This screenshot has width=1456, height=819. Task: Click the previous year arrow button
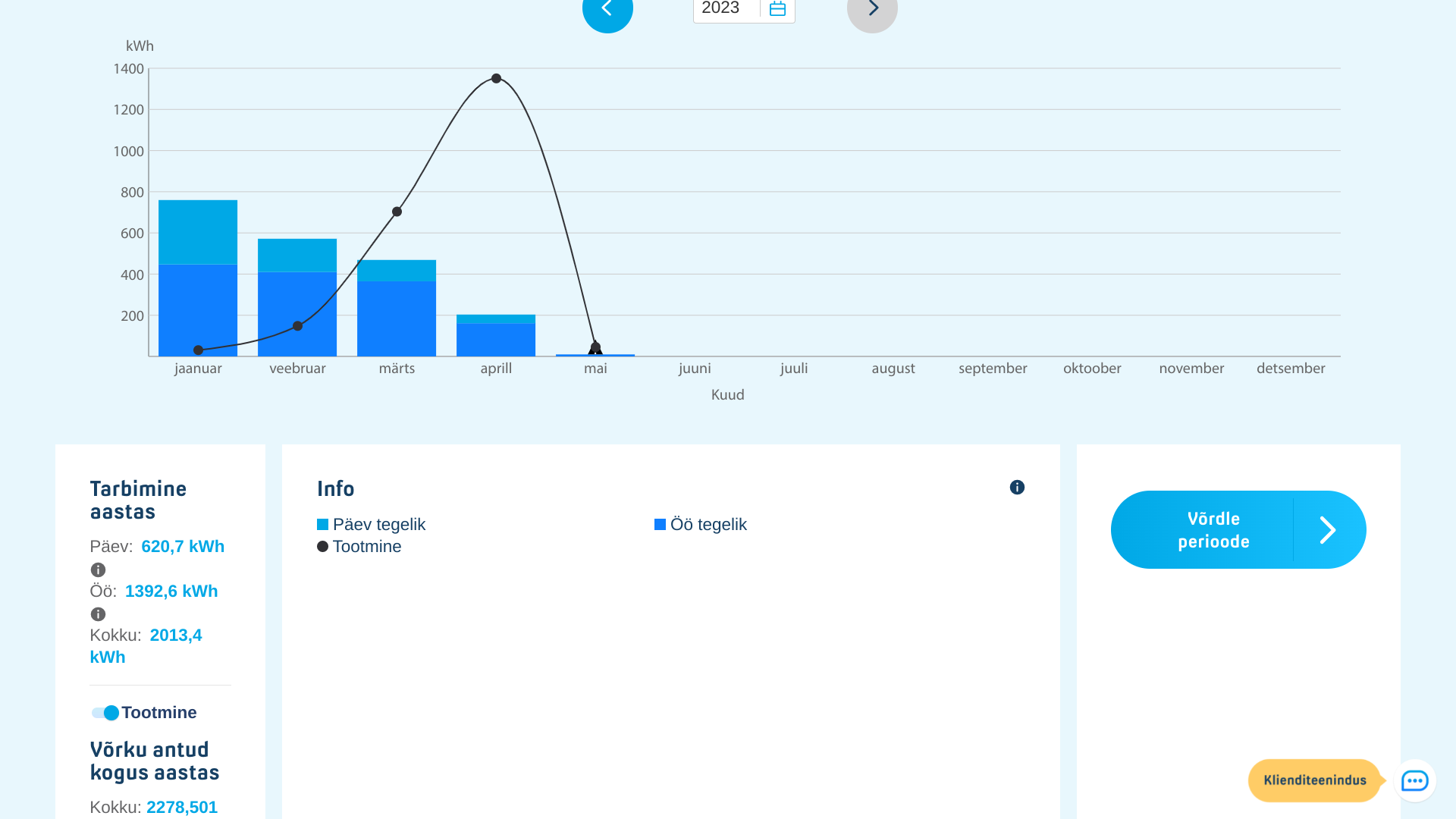(x=607, y=9)
